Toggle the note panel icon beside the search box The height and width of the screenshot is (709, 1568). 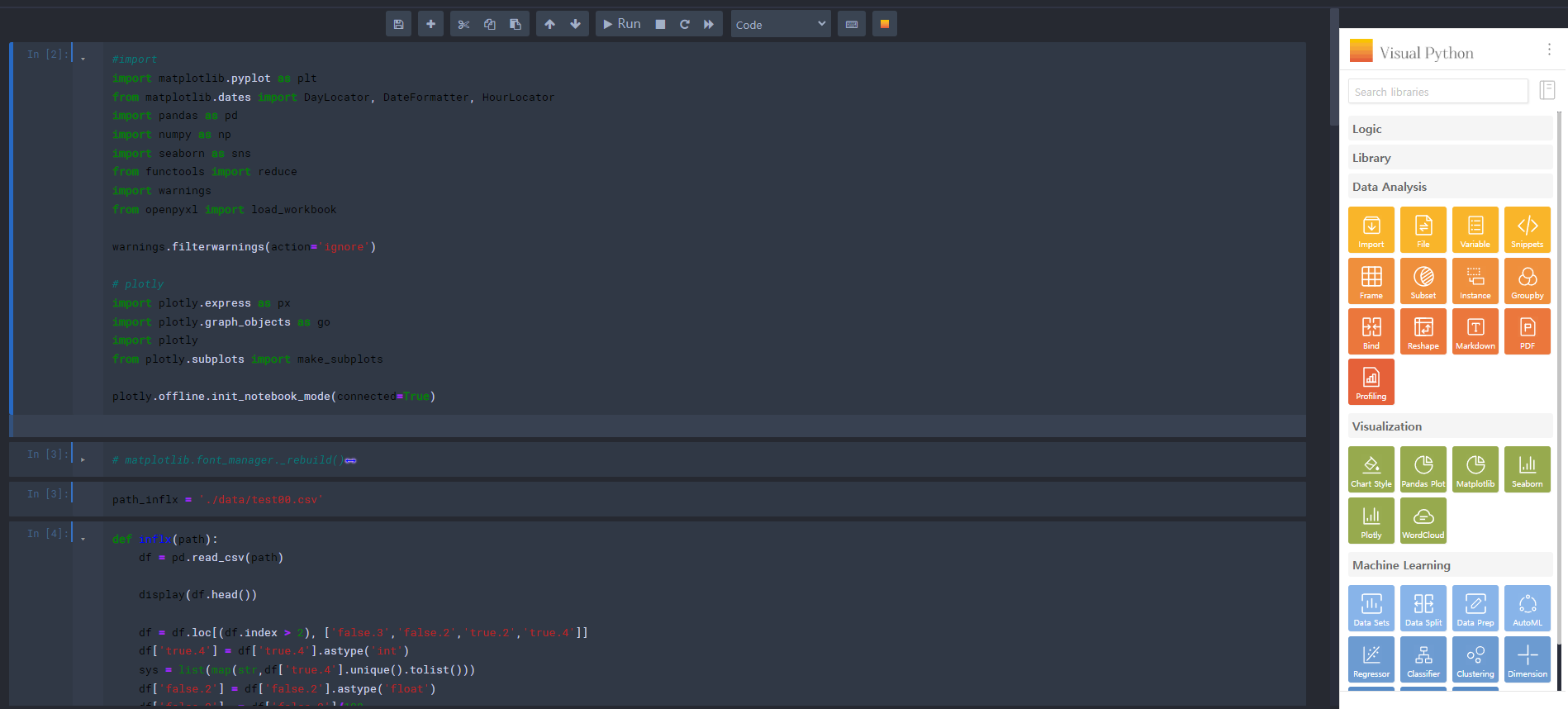tap(1547, 90)
